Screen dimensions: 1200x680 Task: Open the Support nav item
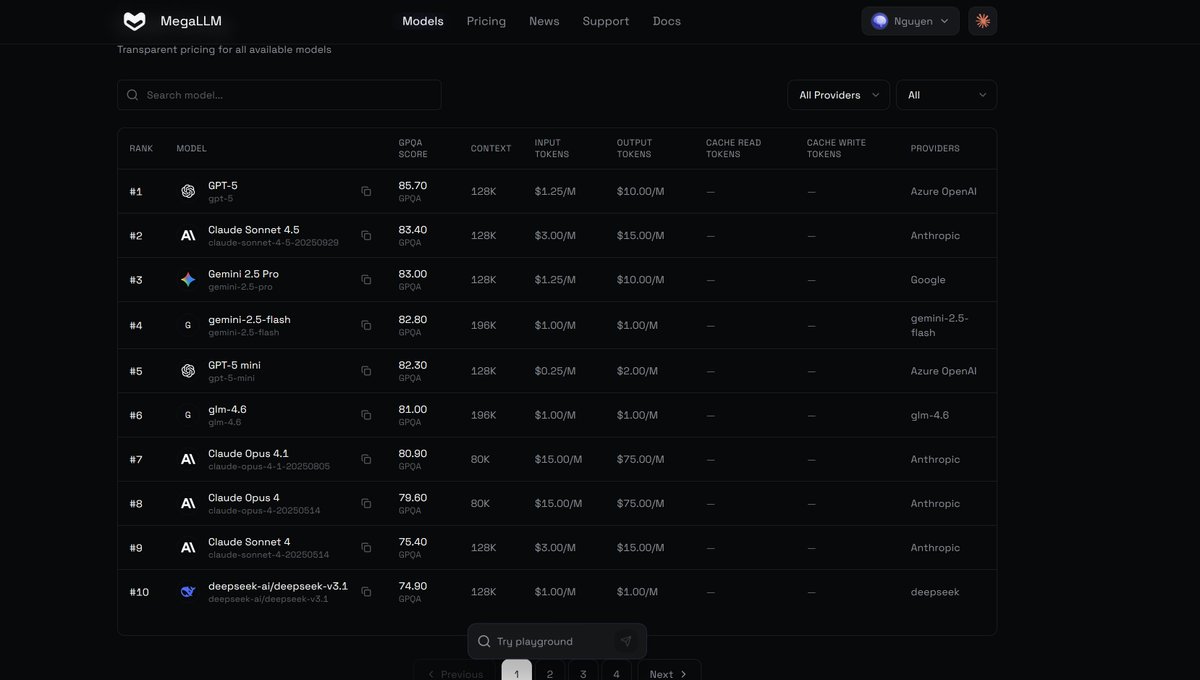pos(606,21)
